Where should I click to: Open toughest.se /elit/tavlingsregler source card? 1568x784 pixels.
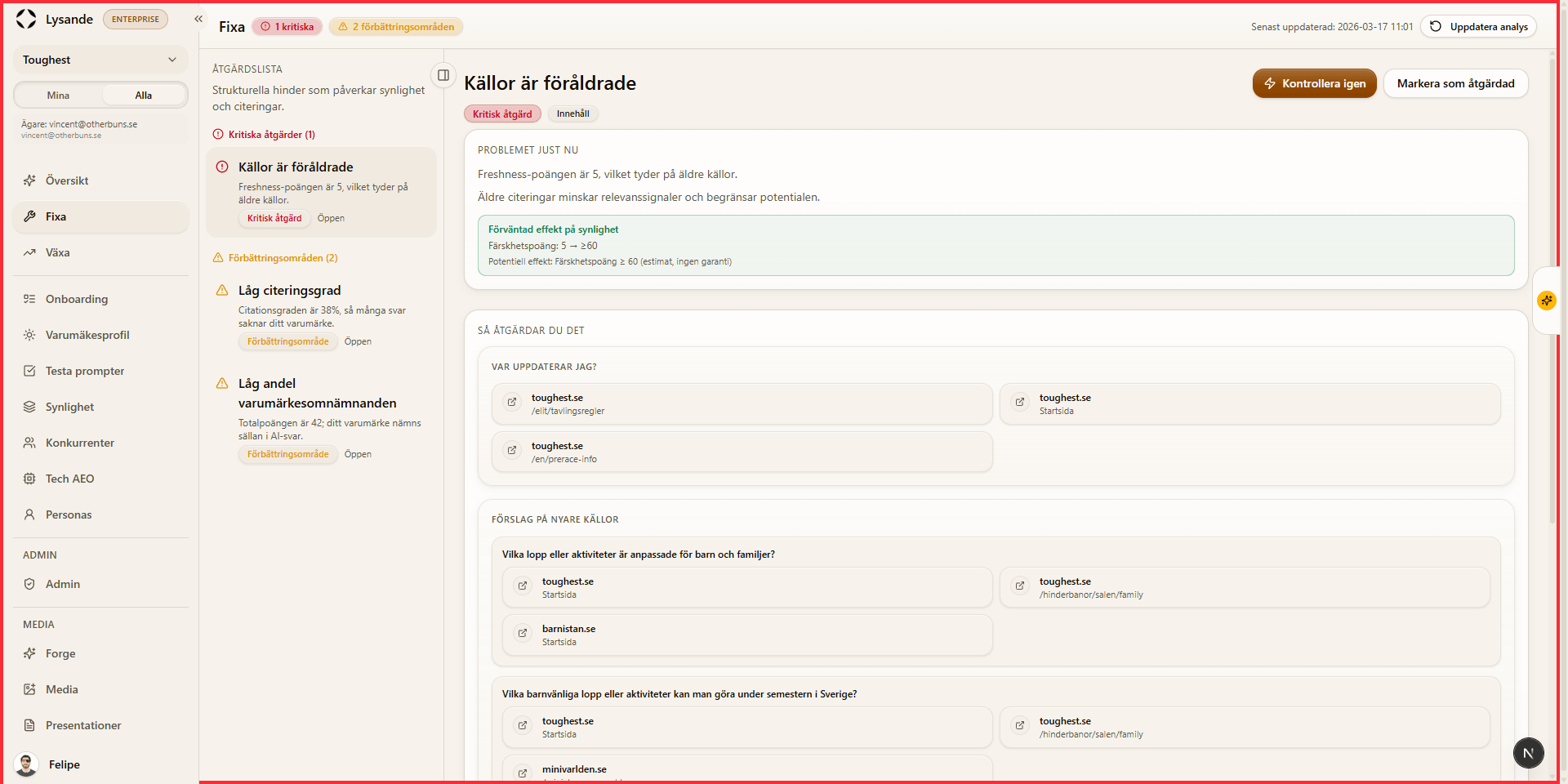pyautogui.click(x=742, y=403)
